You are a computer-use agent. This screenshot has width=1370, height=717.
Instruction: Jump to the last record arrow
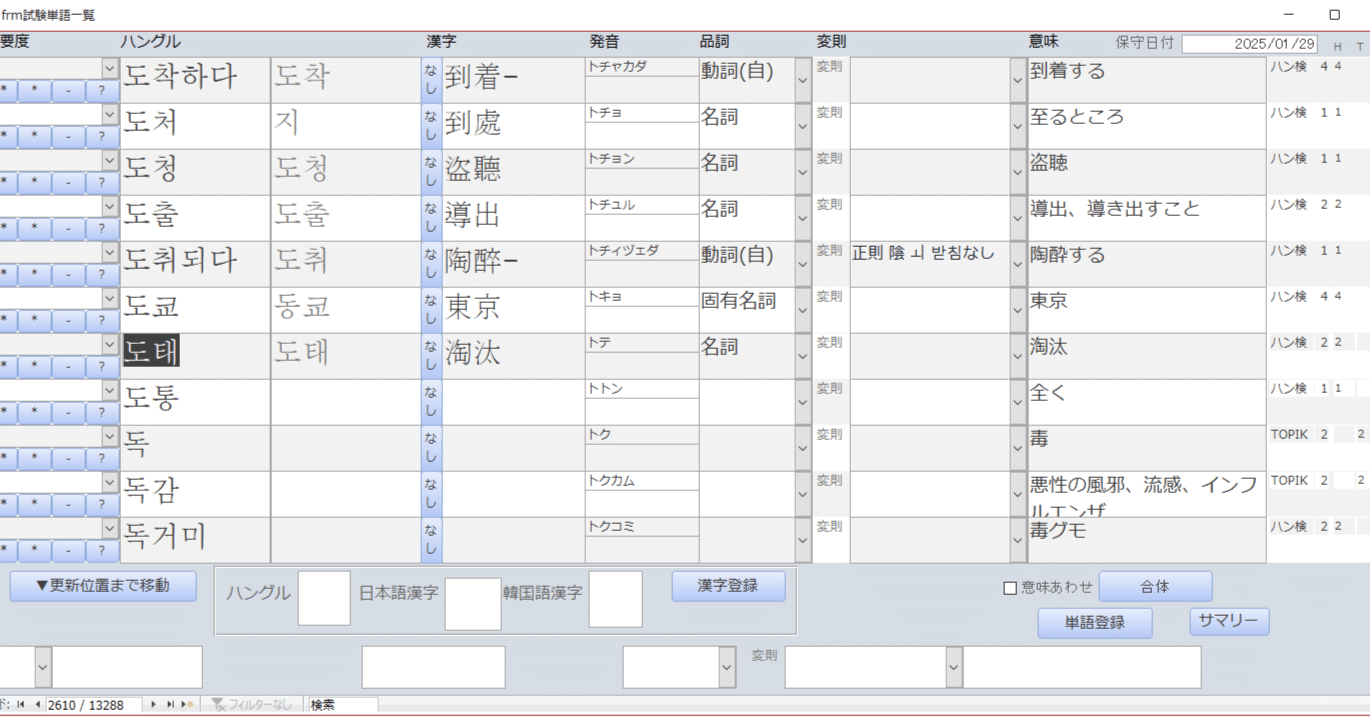click(170, 705)
